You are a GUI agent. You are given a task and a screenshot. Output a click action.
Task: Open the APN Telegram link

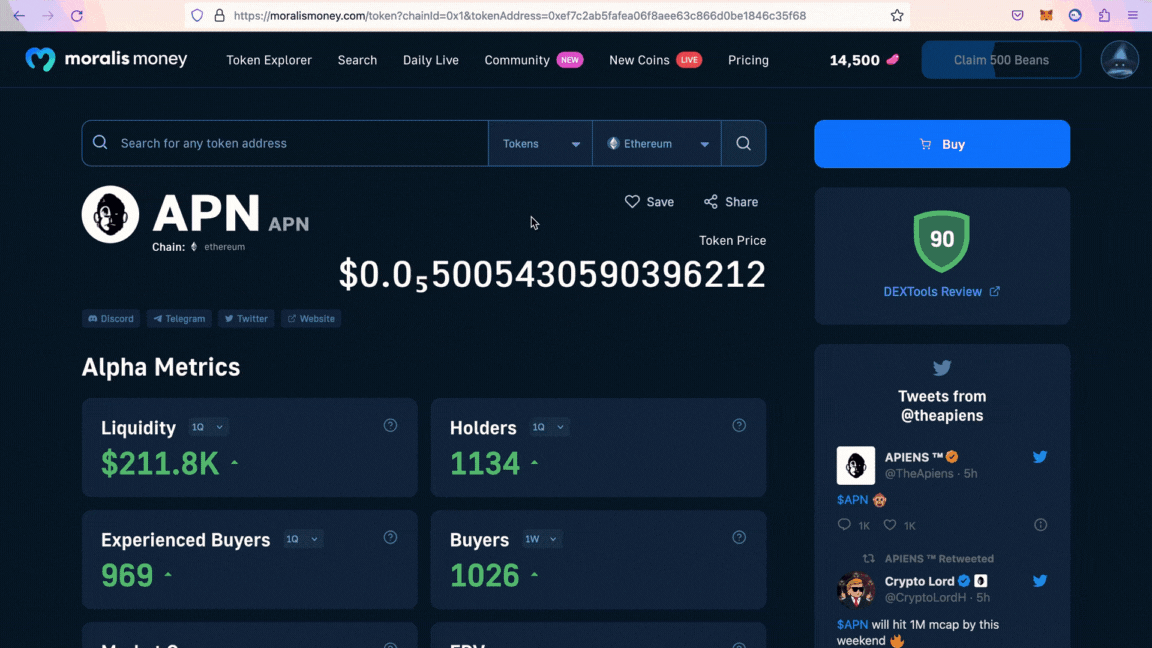click(179, 319)
